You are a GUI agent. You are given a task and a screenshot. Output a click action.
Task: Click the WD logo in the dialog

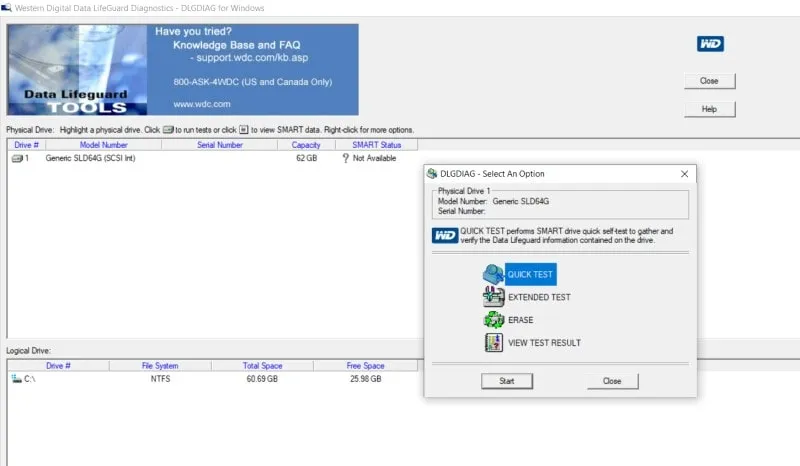coord(444,235)
